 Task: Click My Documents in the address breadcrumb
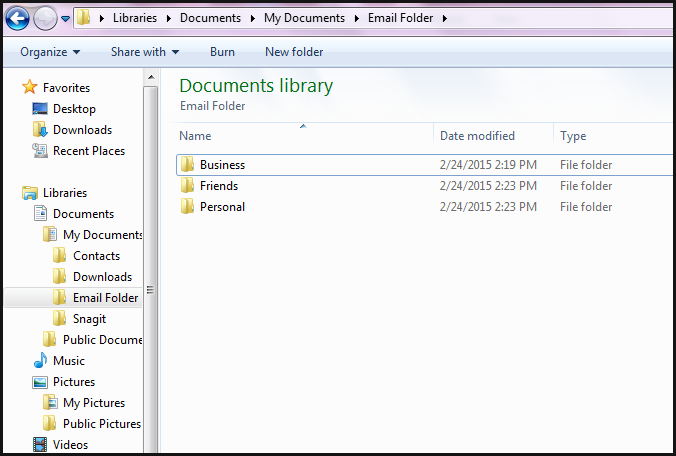(304, 18)
